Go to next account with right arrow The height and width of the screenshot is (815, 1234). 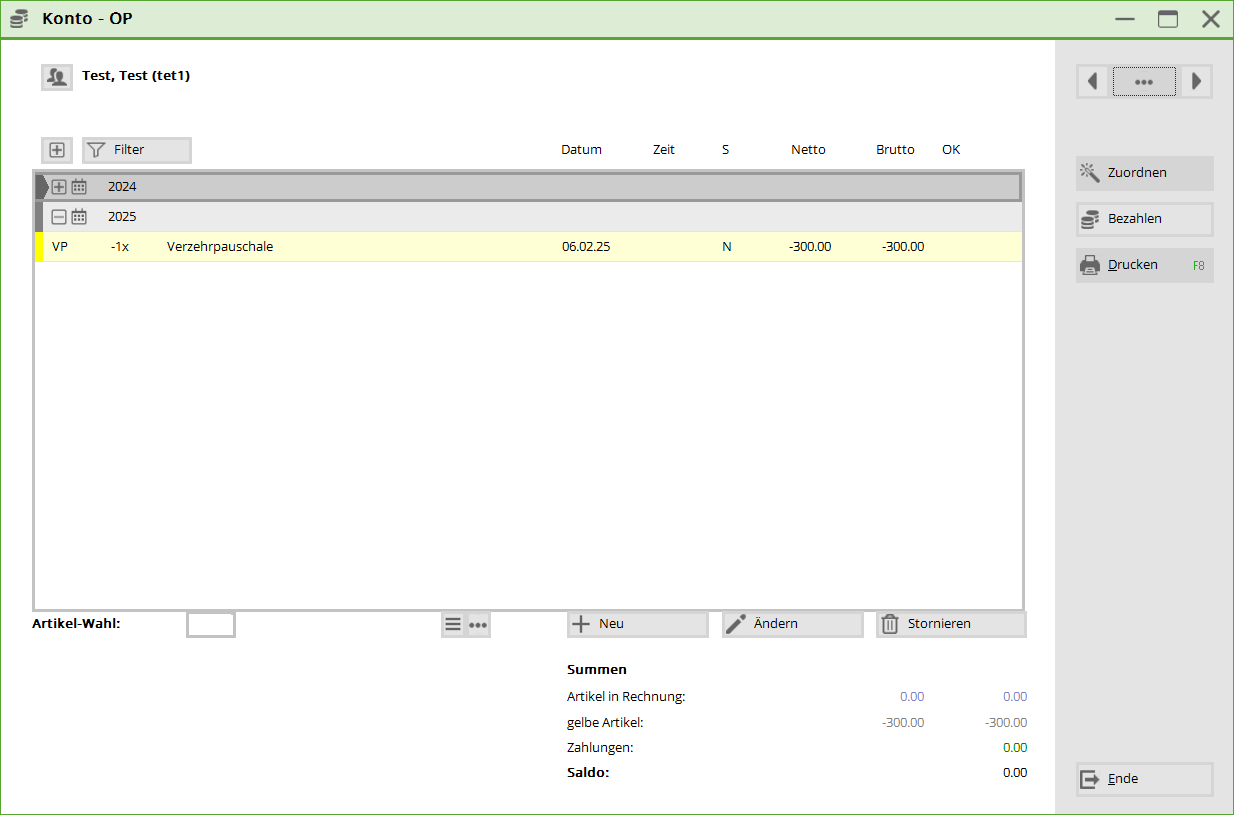tap(1196, 81)
